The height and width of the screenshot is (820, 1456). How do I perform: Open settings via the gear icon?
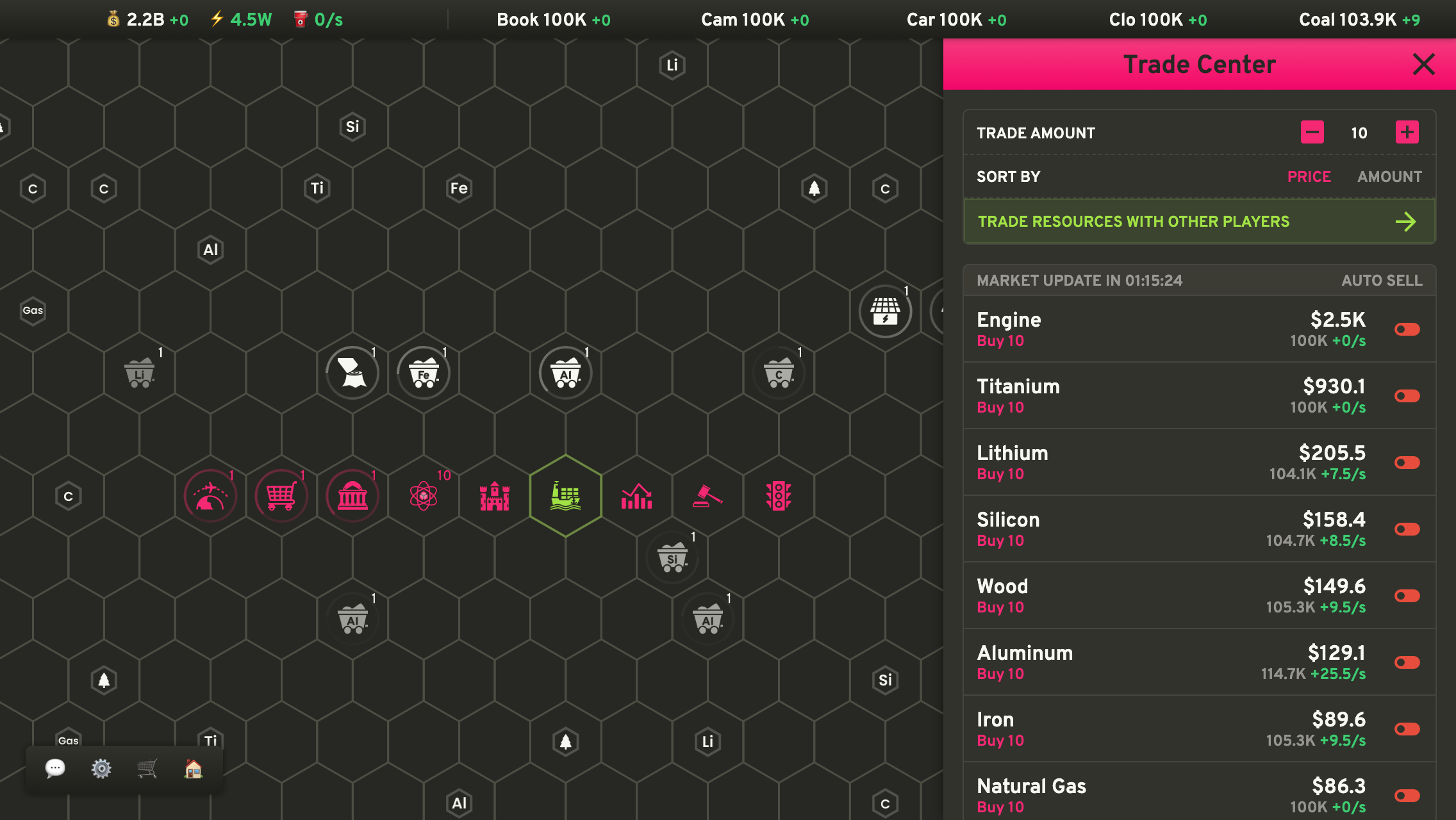pyautogui.click(x=101, y=768)
